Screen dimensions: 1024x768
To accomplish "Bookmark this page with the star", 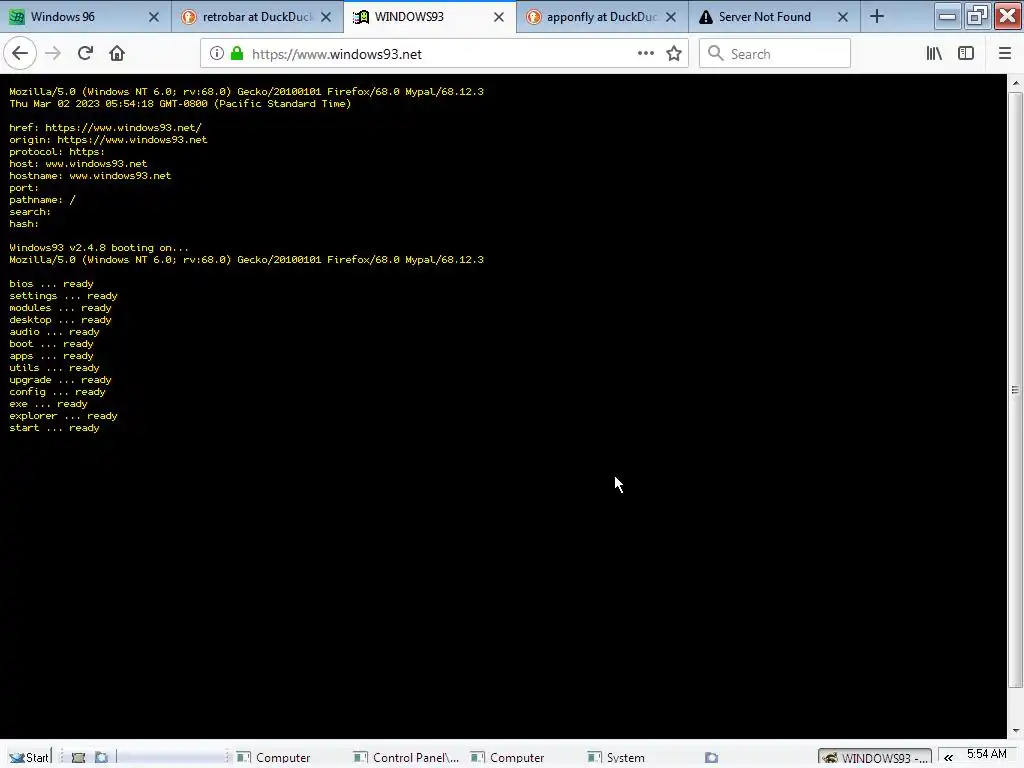I will point(674,54).
